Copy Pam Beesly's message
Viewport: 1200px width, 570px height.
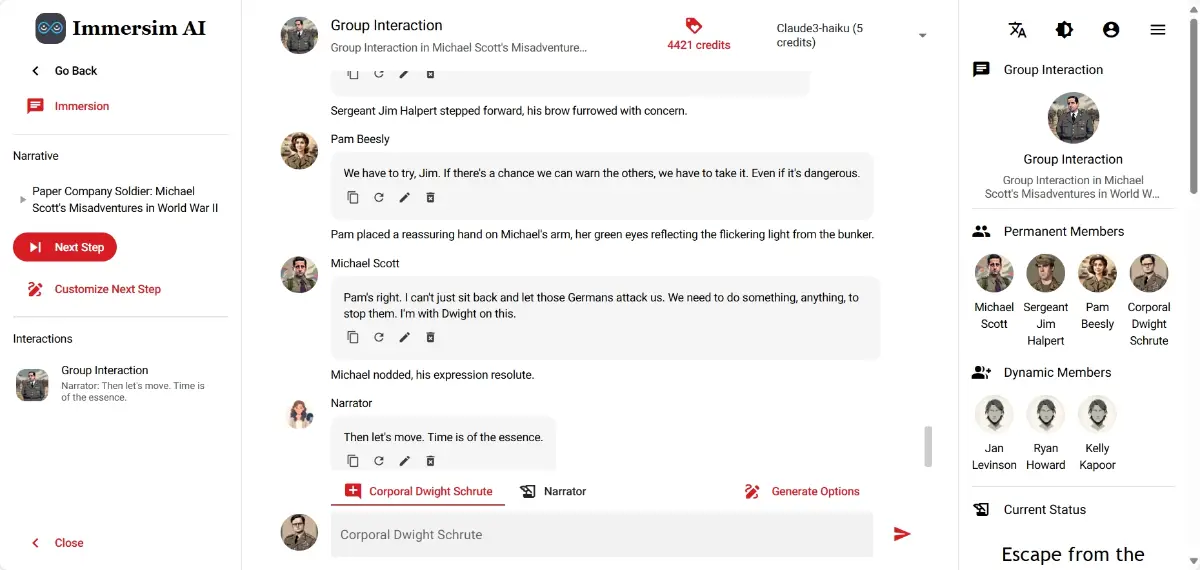point(353,197)
